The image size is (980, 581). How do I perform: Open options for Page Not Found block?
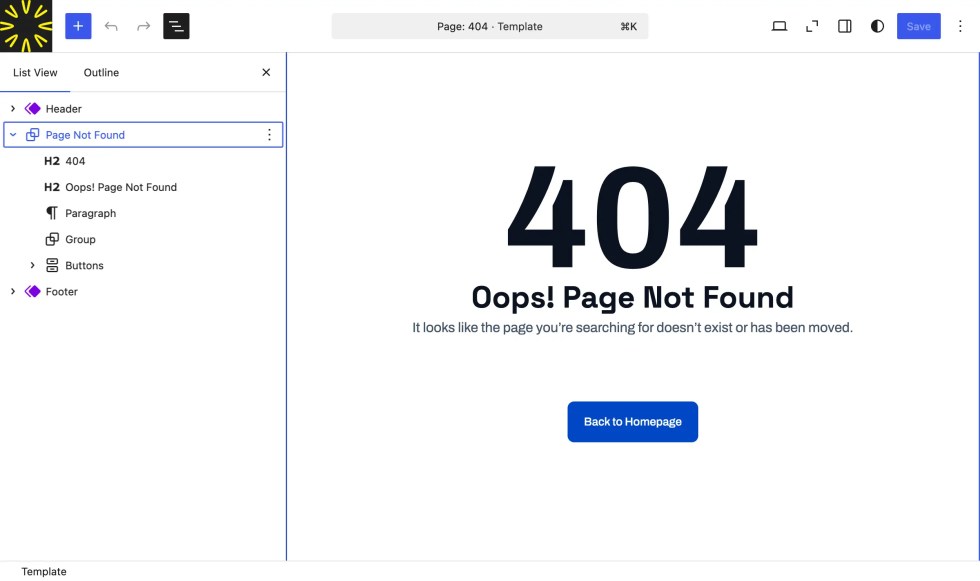(x=269, y=135)
